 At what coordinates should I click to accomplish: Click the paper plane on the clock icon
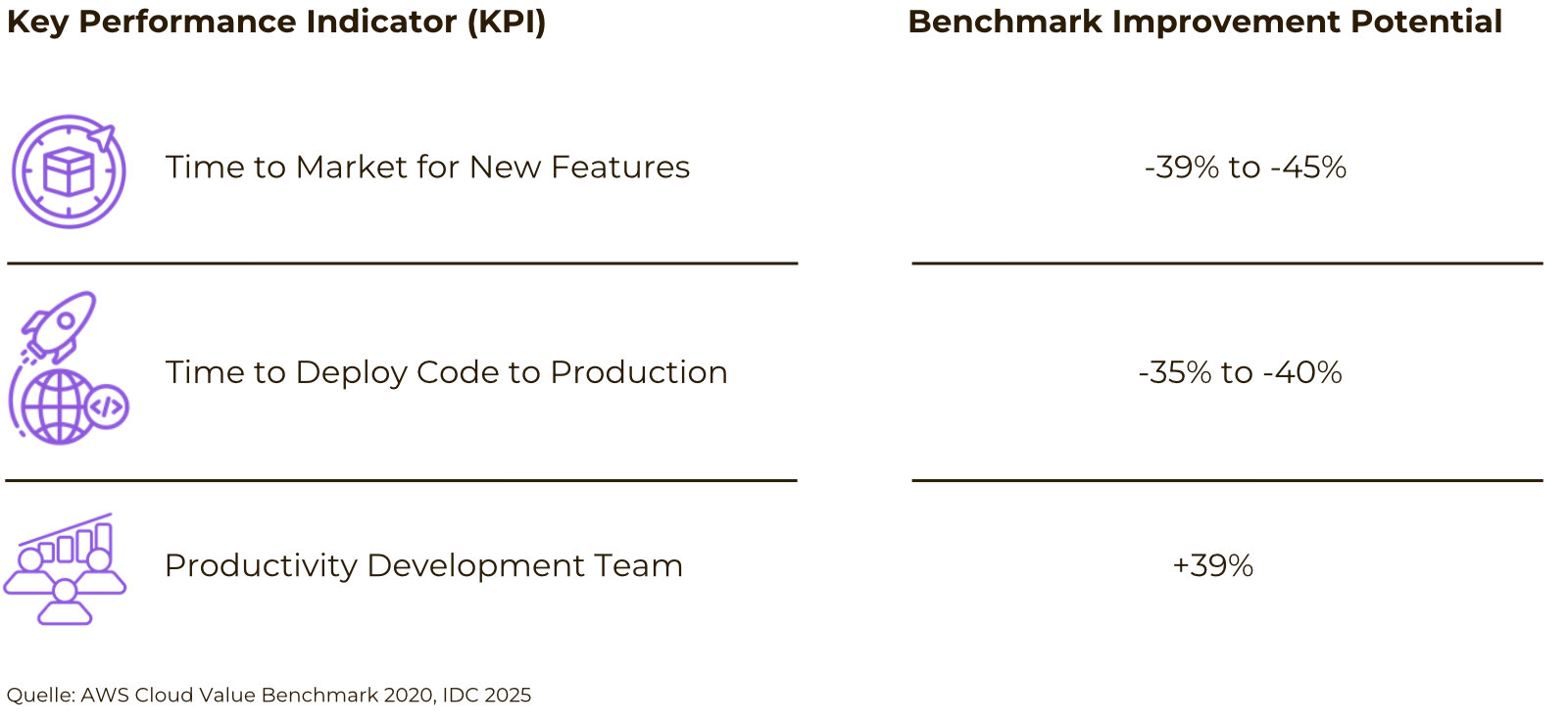point(102,136)
